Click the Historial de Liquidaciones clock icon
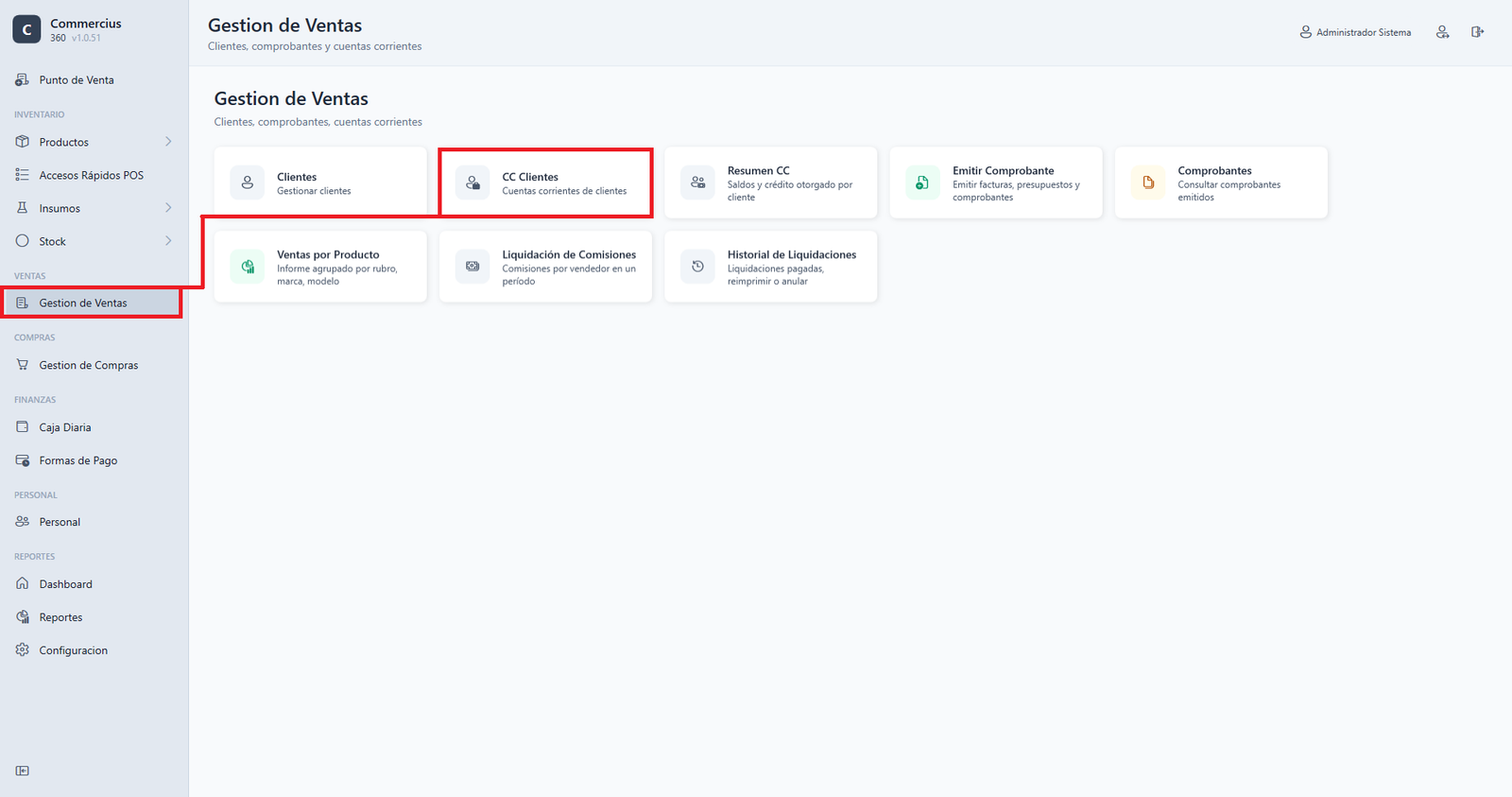 [x=697, y=267]
